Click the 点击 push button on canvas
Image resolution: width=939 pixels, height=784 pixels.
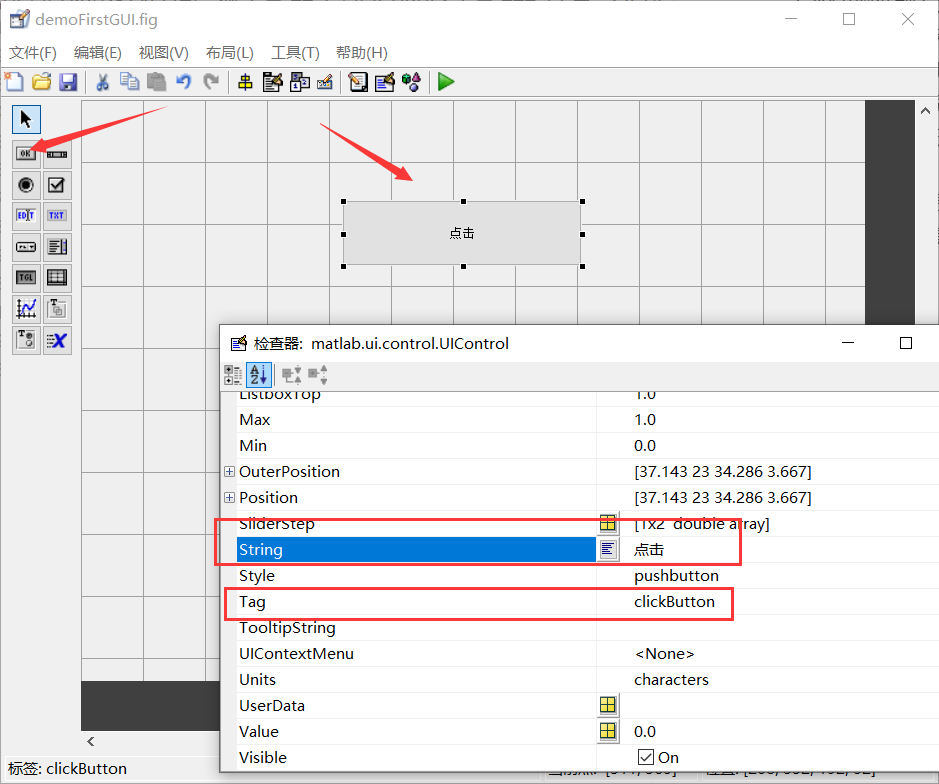coord(461,232)
